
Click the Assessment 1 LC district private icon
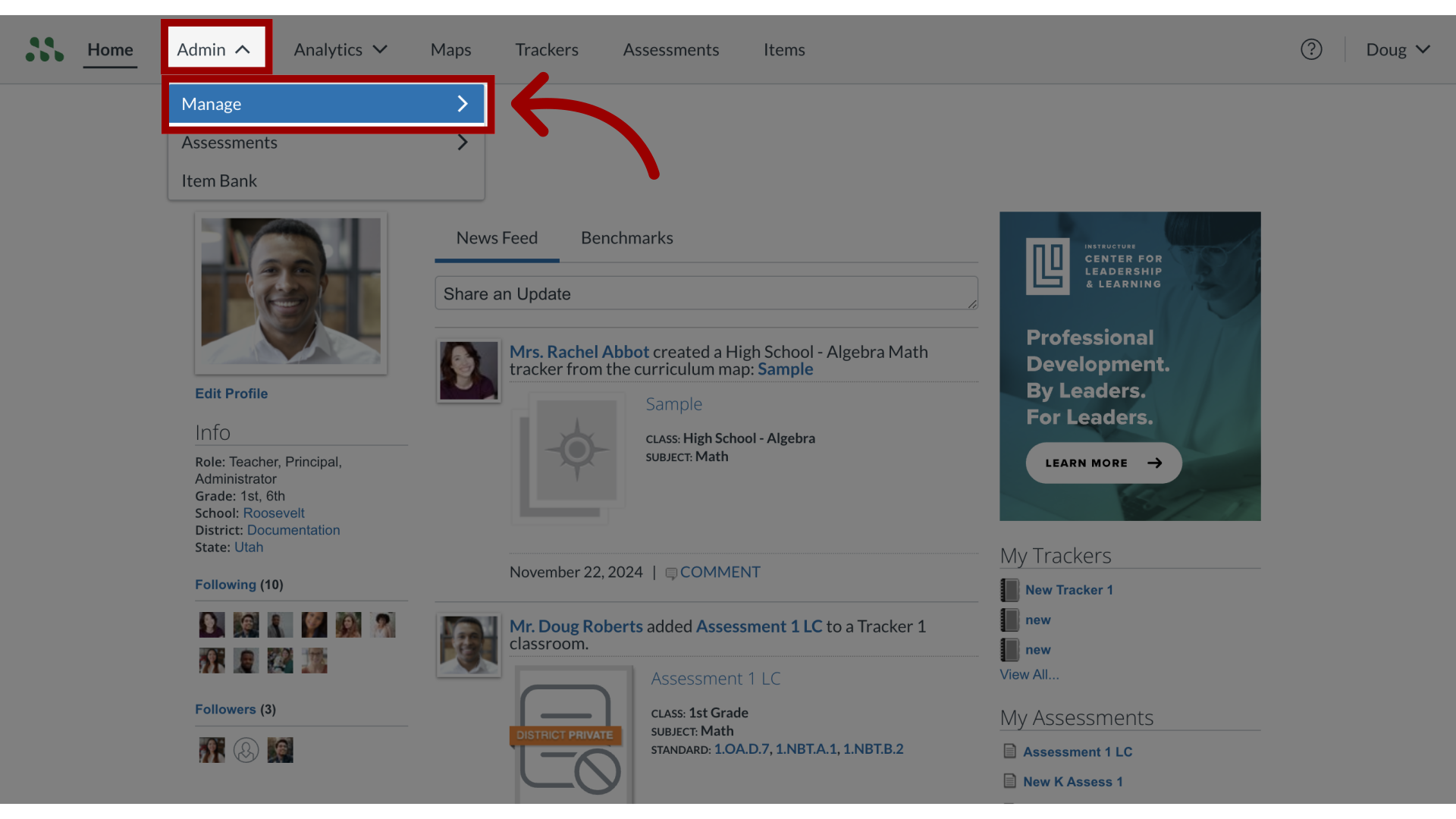click(573, 736)
